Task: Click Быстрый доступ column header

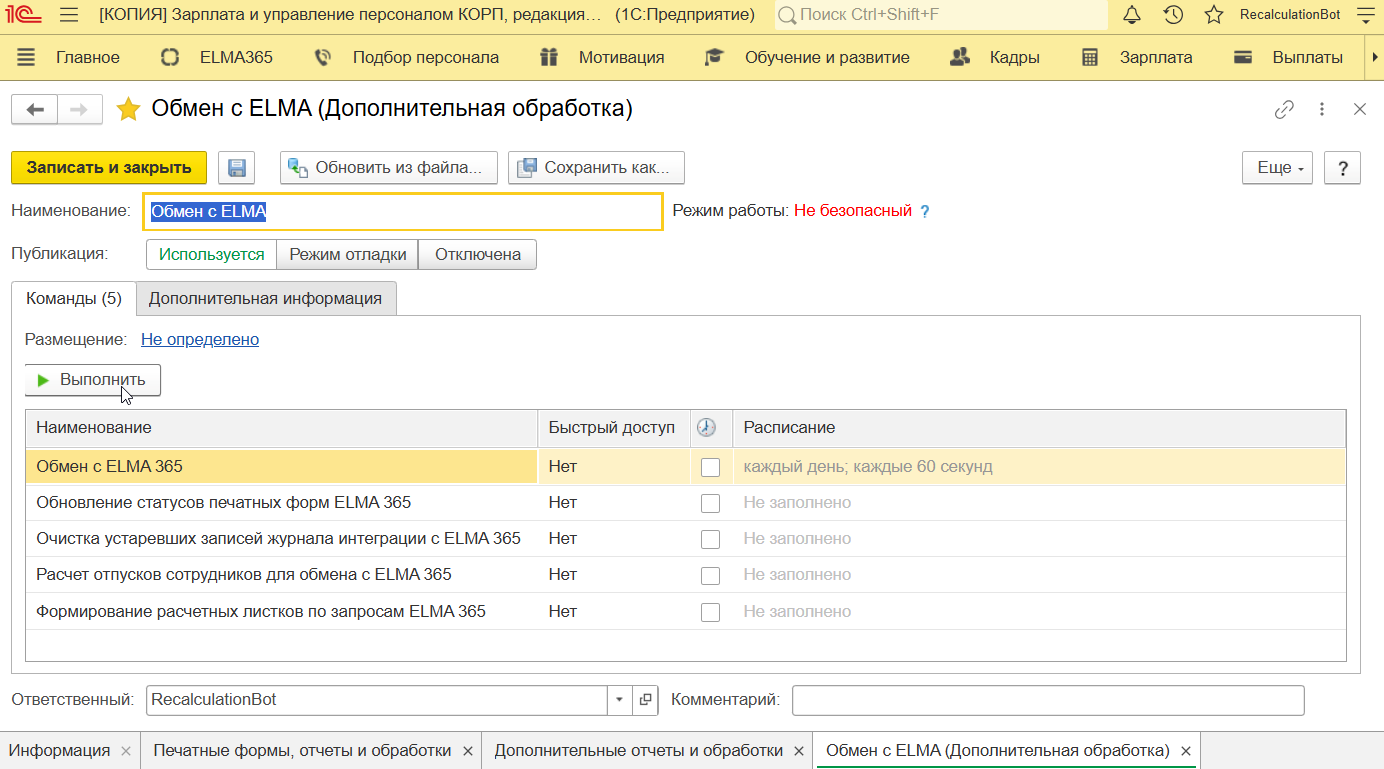Action: [613, 428]
